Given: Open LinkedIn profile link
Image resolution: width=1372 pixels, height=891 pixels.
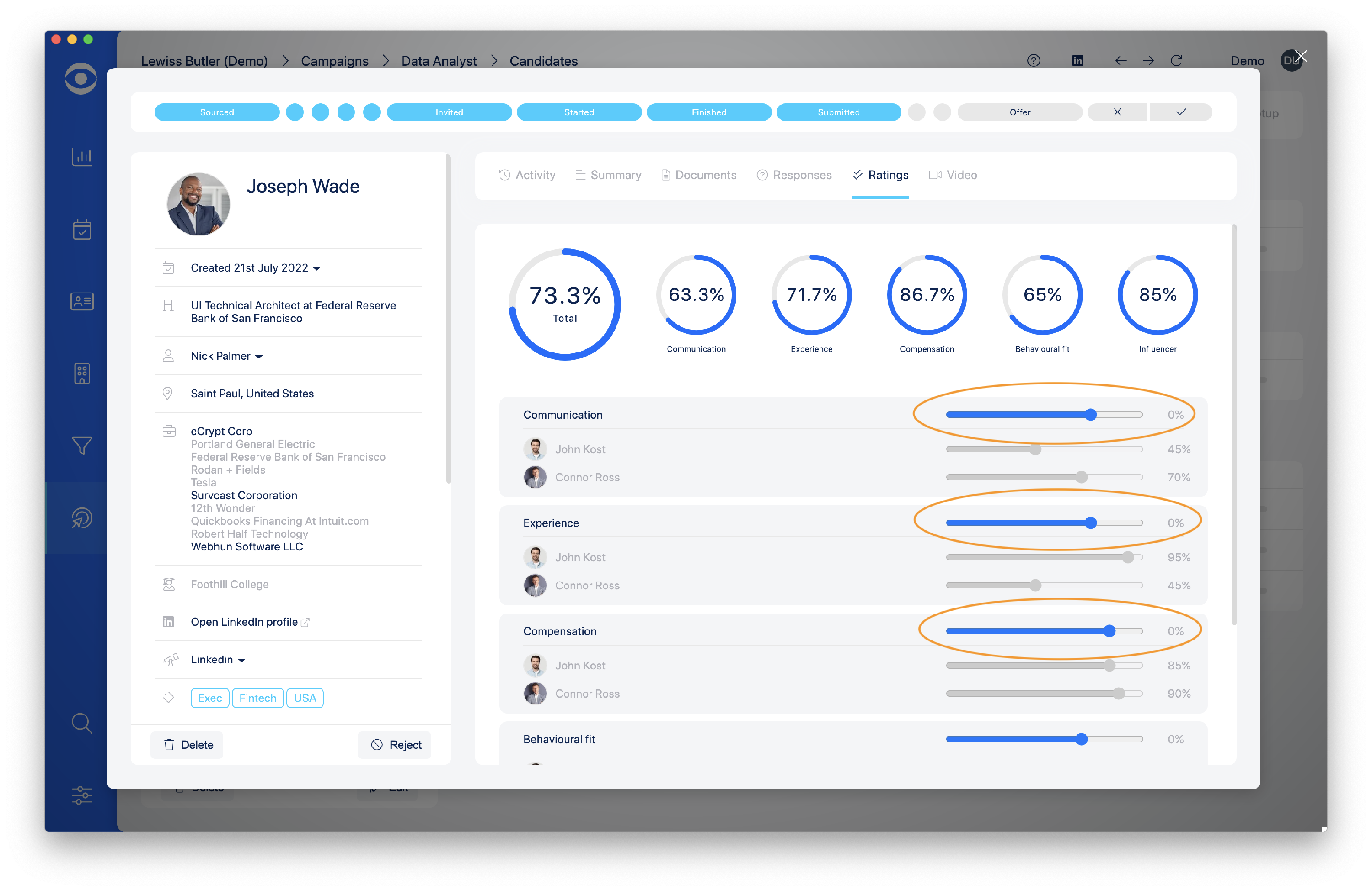Looking at the screenshot, I should point(244,622).
